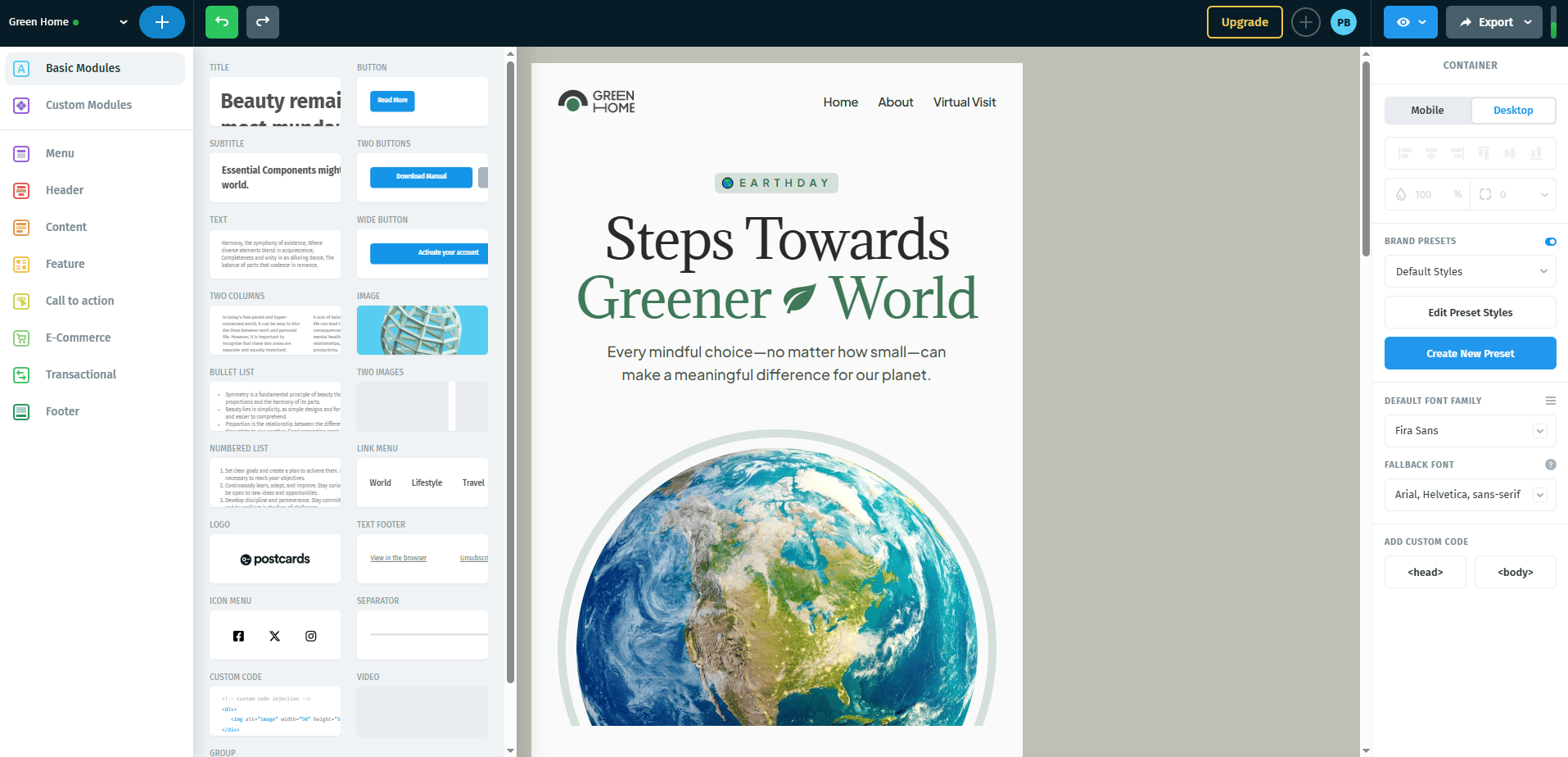
Task: Click Facebook icon in Icon Menu module
Action: 238,636
